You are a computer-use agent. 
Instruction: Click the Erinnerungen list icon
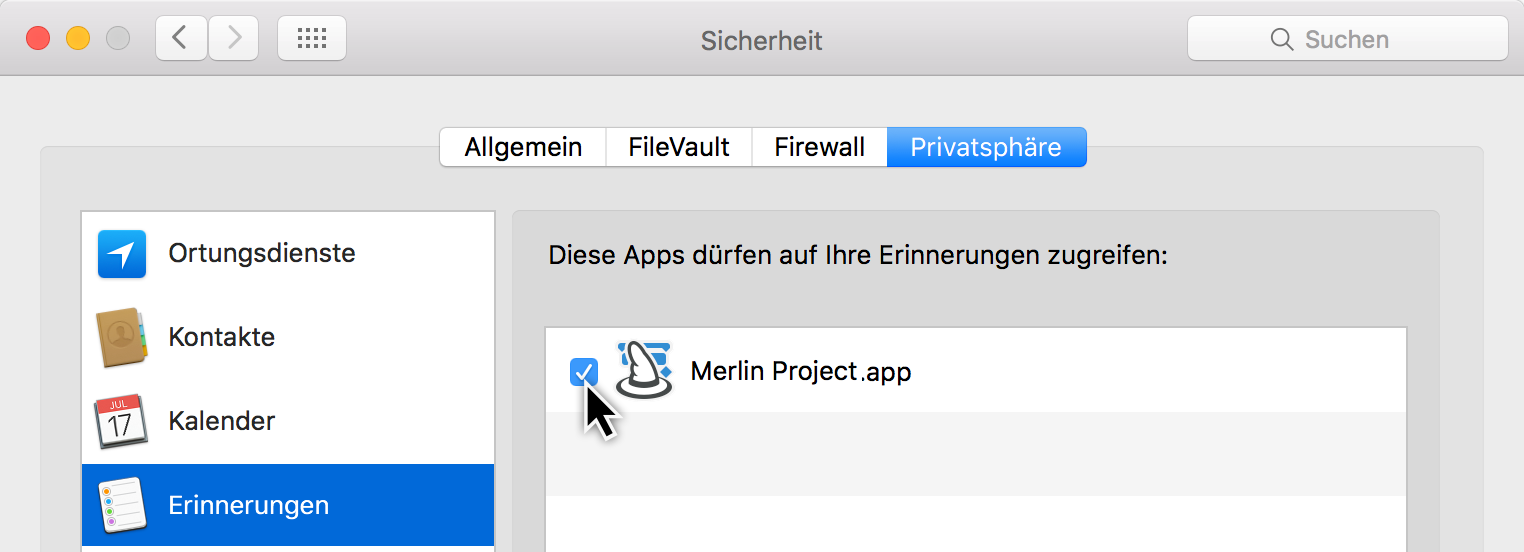pyautogui.click(x=122, y=505)
